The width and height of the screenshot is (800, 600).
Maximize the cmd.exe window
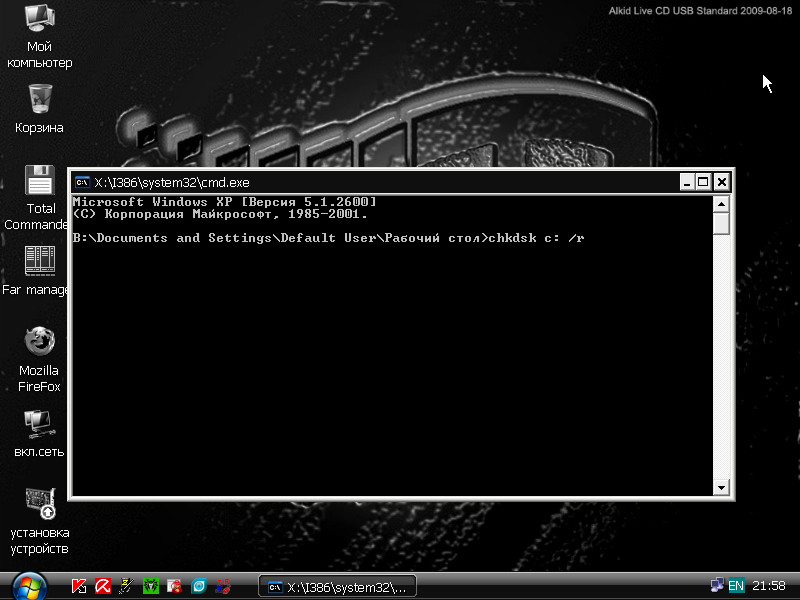[703, 182]
